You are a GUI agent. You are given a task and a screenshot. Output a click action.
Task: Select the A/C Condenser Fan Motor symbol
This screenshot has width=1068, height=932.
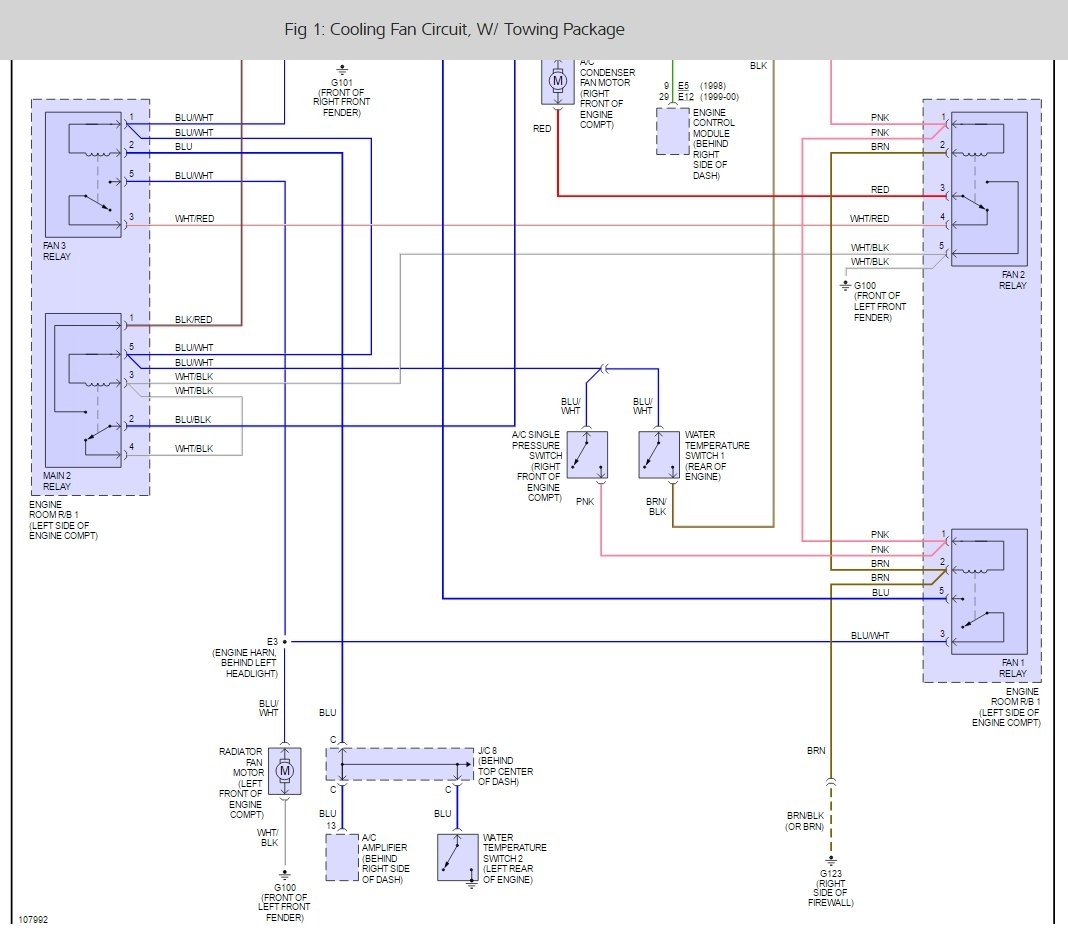pyautogui.click(x=558, y=82)
